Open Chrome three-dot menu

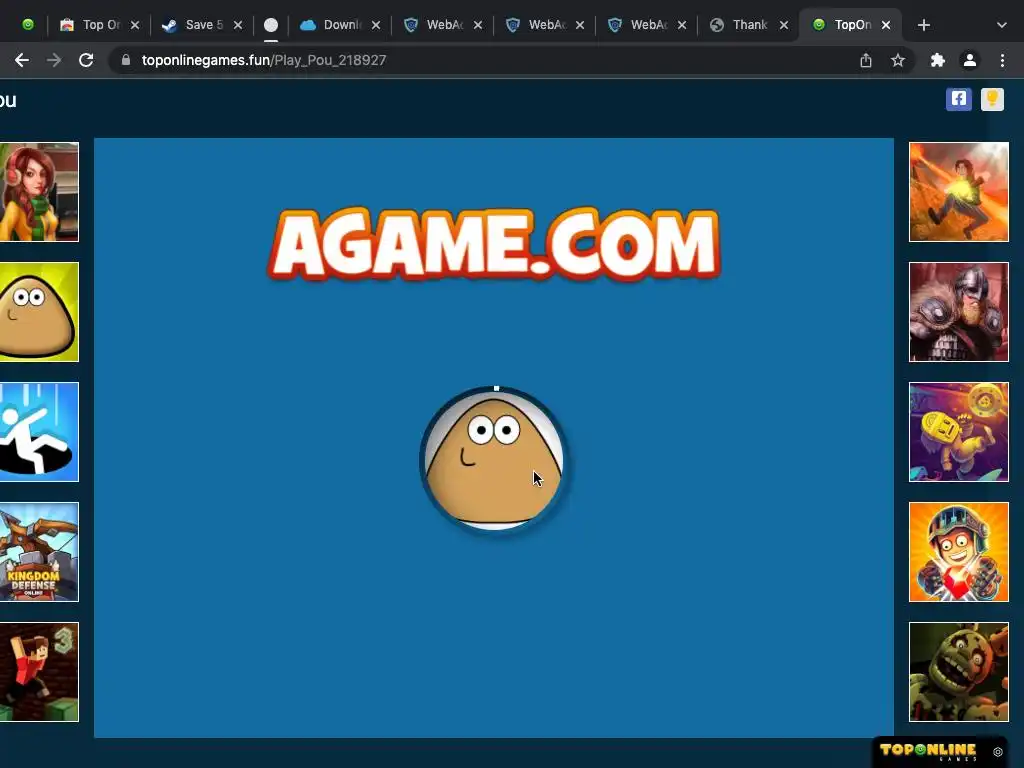click(x=1002, y=60)
